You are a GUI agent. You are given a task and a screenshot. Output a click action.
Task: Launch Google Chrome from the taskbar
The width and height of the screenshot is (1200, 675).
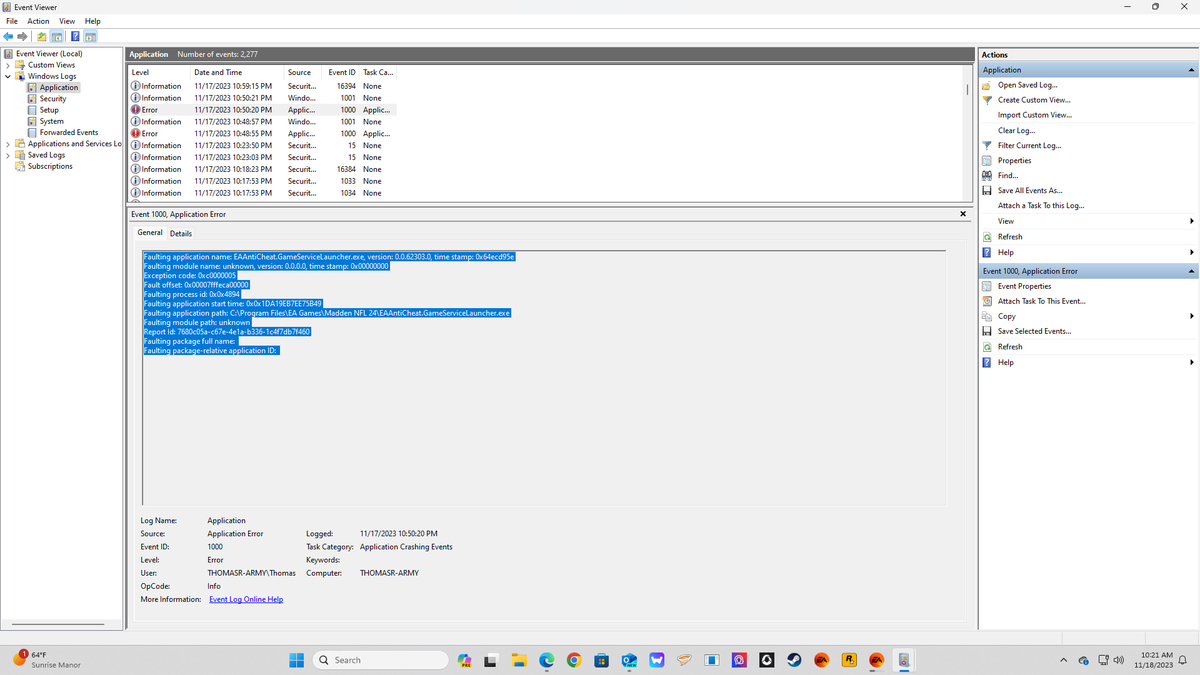[573, 660]
